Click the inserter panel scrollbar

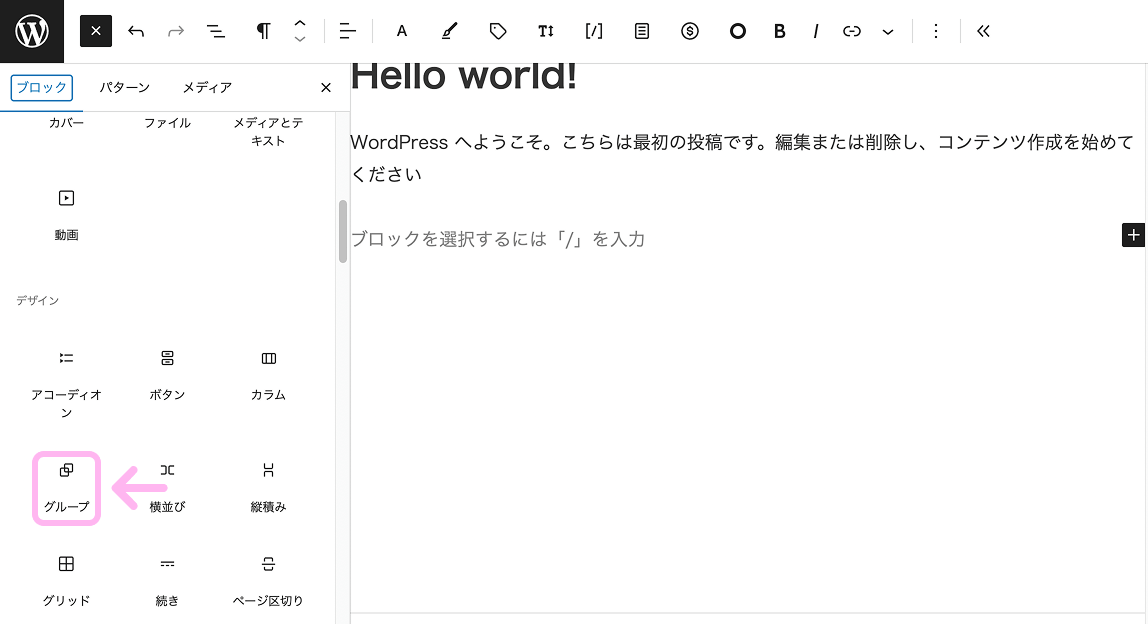pos(343,231)
